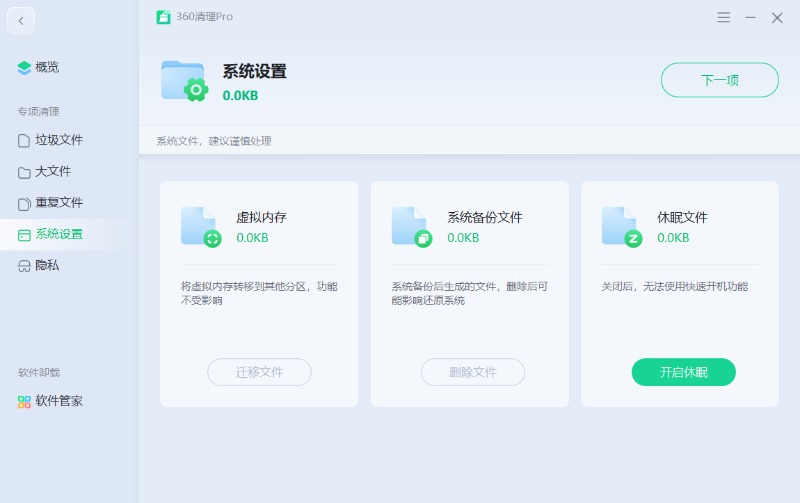
Task: Click the 虚拟内存 card title
Action: click(261, 218)
